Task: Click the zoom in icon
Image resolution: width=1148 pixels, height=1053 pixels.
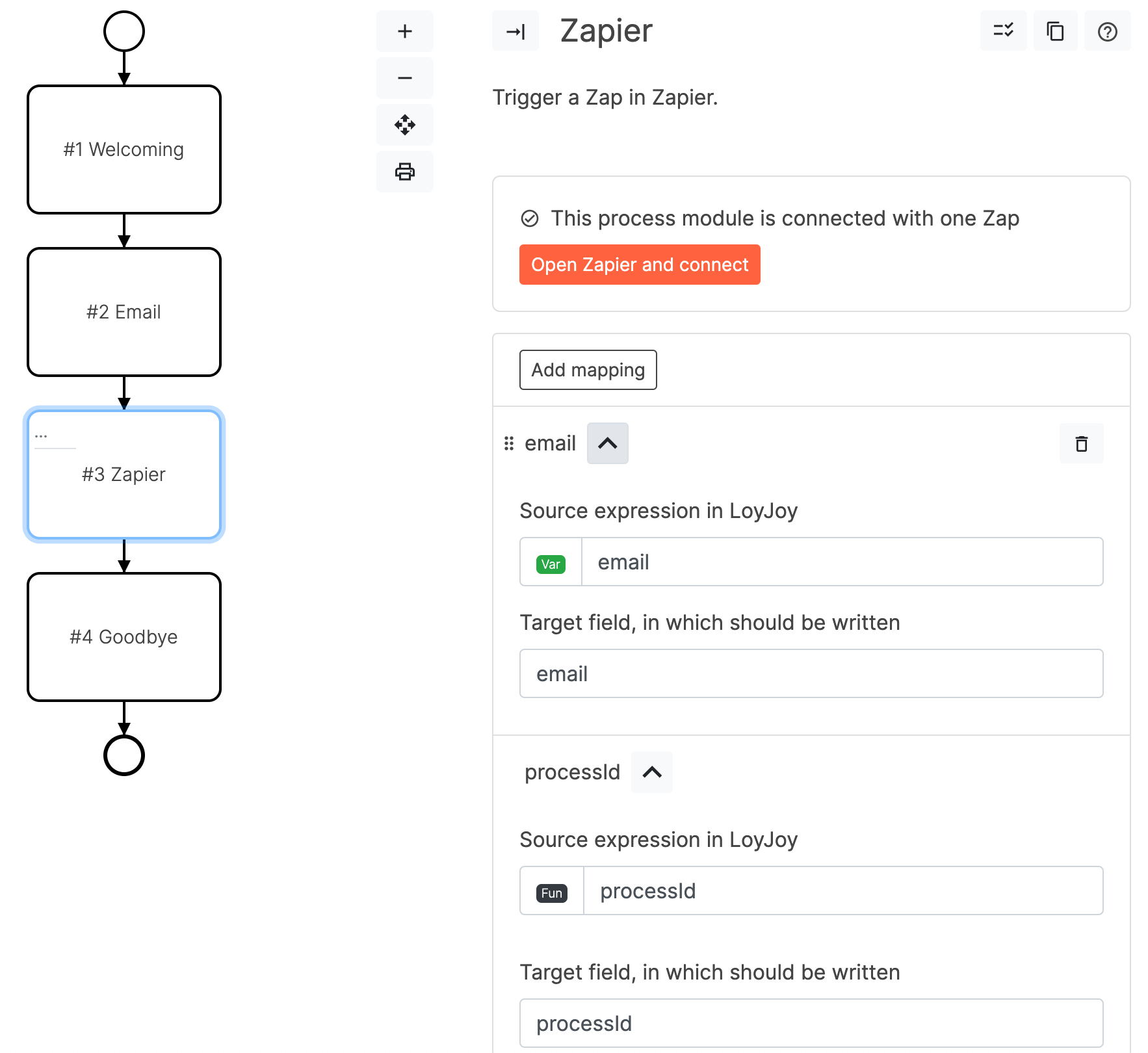Action: point(404,31)
